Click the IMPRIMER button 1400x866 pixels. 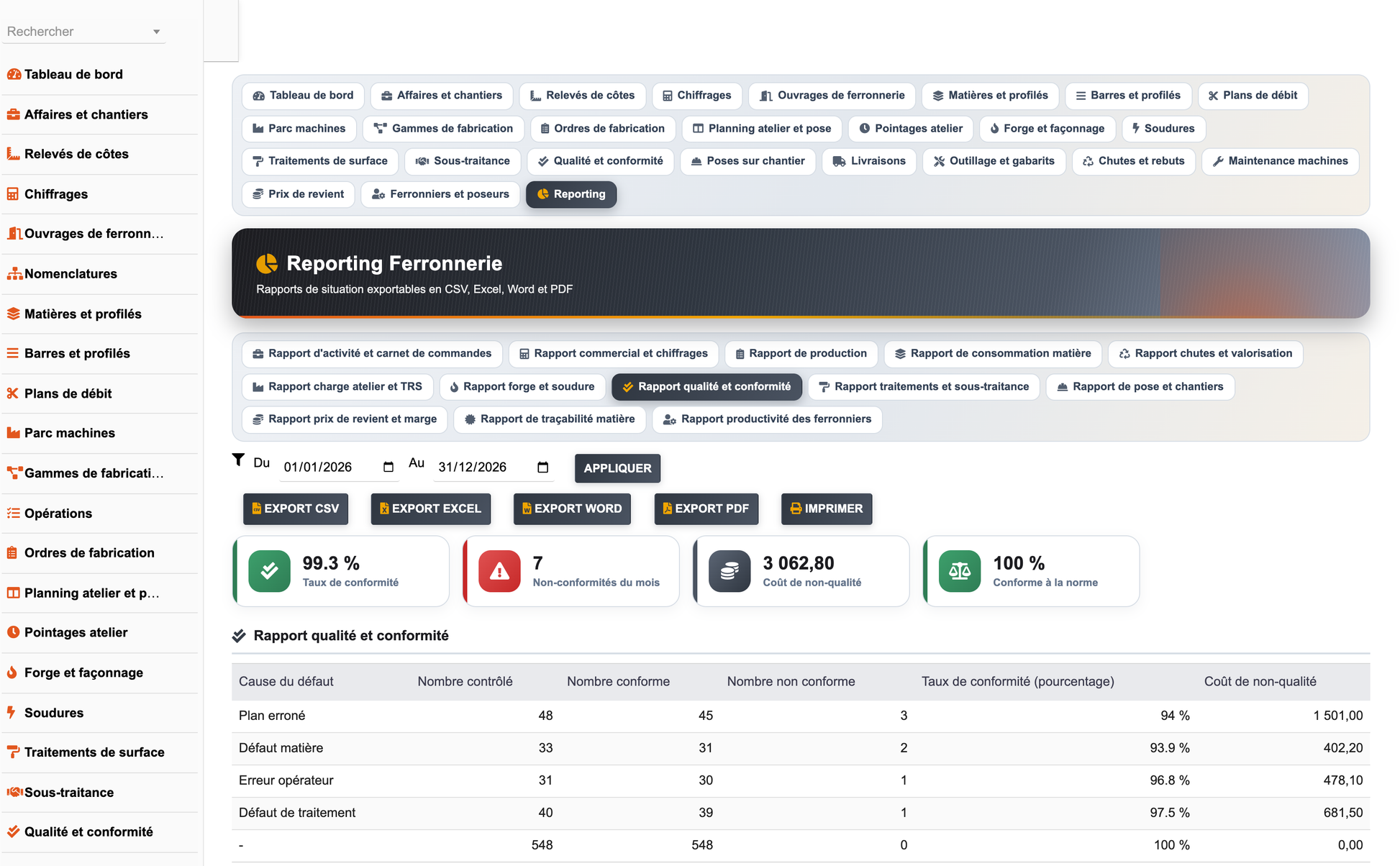click(827, 509)
